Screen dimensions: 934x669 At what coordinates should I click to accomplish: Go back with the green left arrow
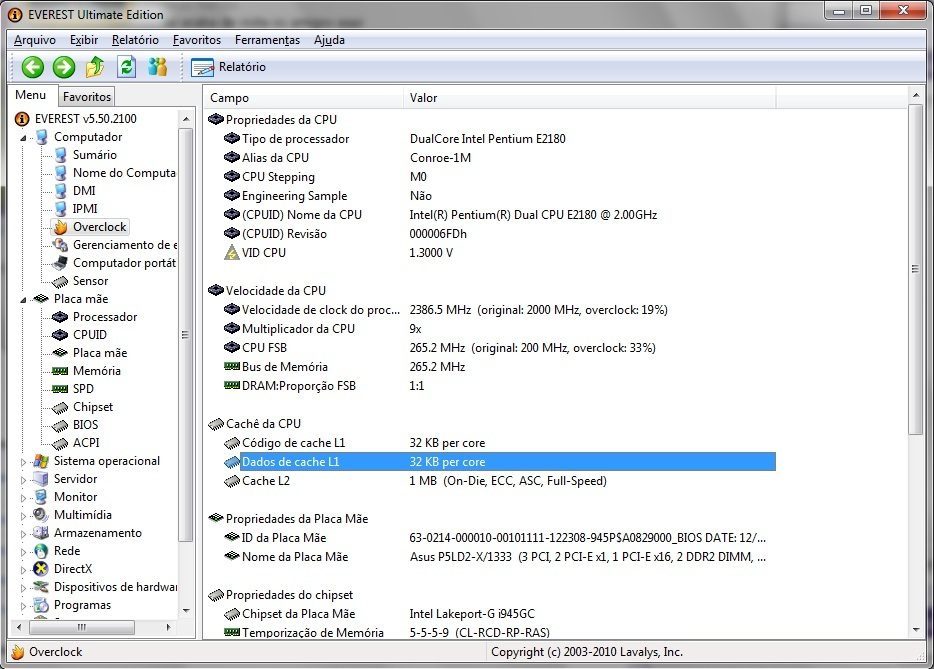point(33,67)
